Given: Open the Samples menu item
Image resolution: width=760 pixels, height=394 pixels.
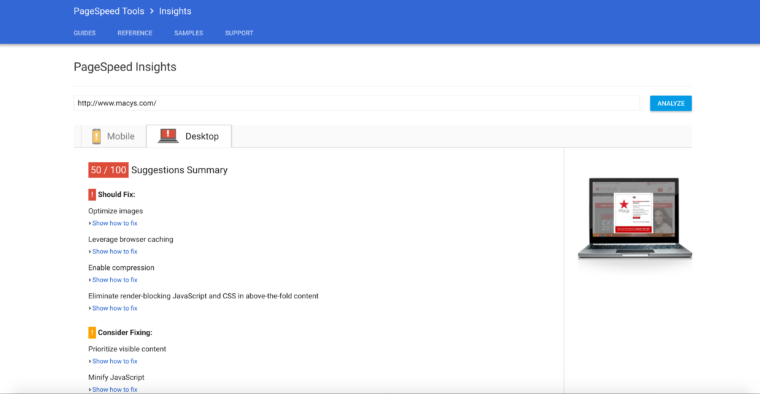Looking at the screenshot, I should 189,33.
